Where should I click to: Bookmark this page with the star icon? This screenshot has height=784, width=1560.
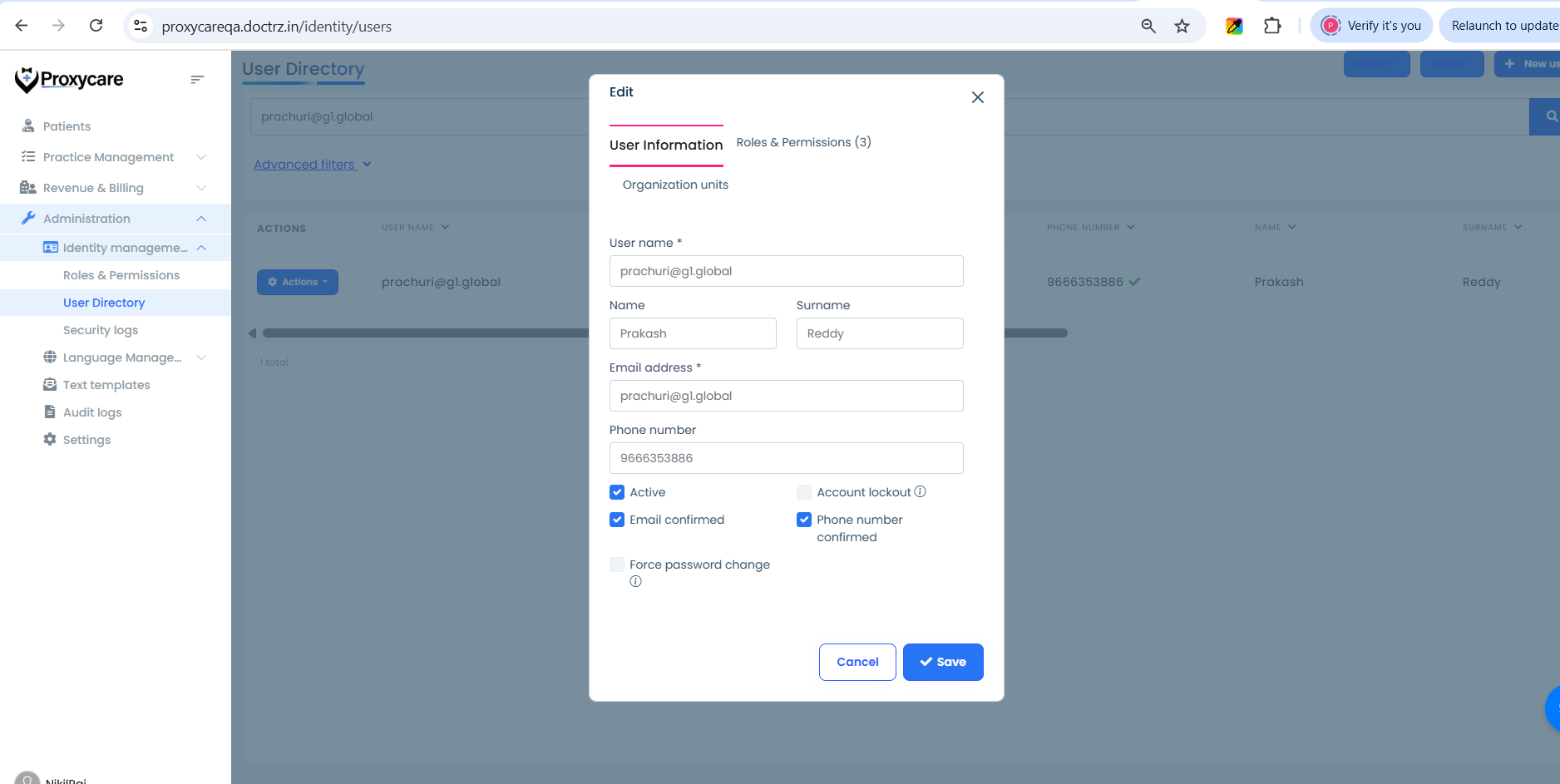click(1182, 26)
